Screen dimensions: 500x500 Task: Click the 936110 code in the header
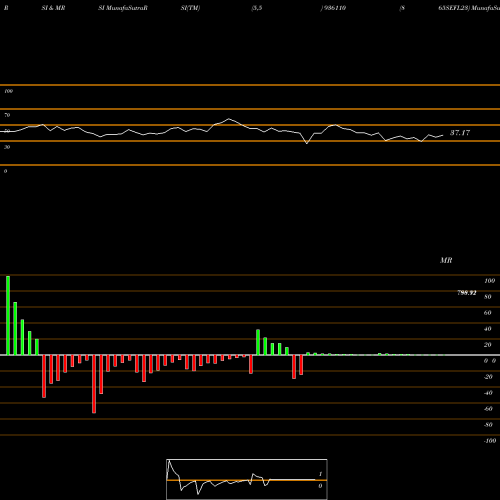coord(334,8)
